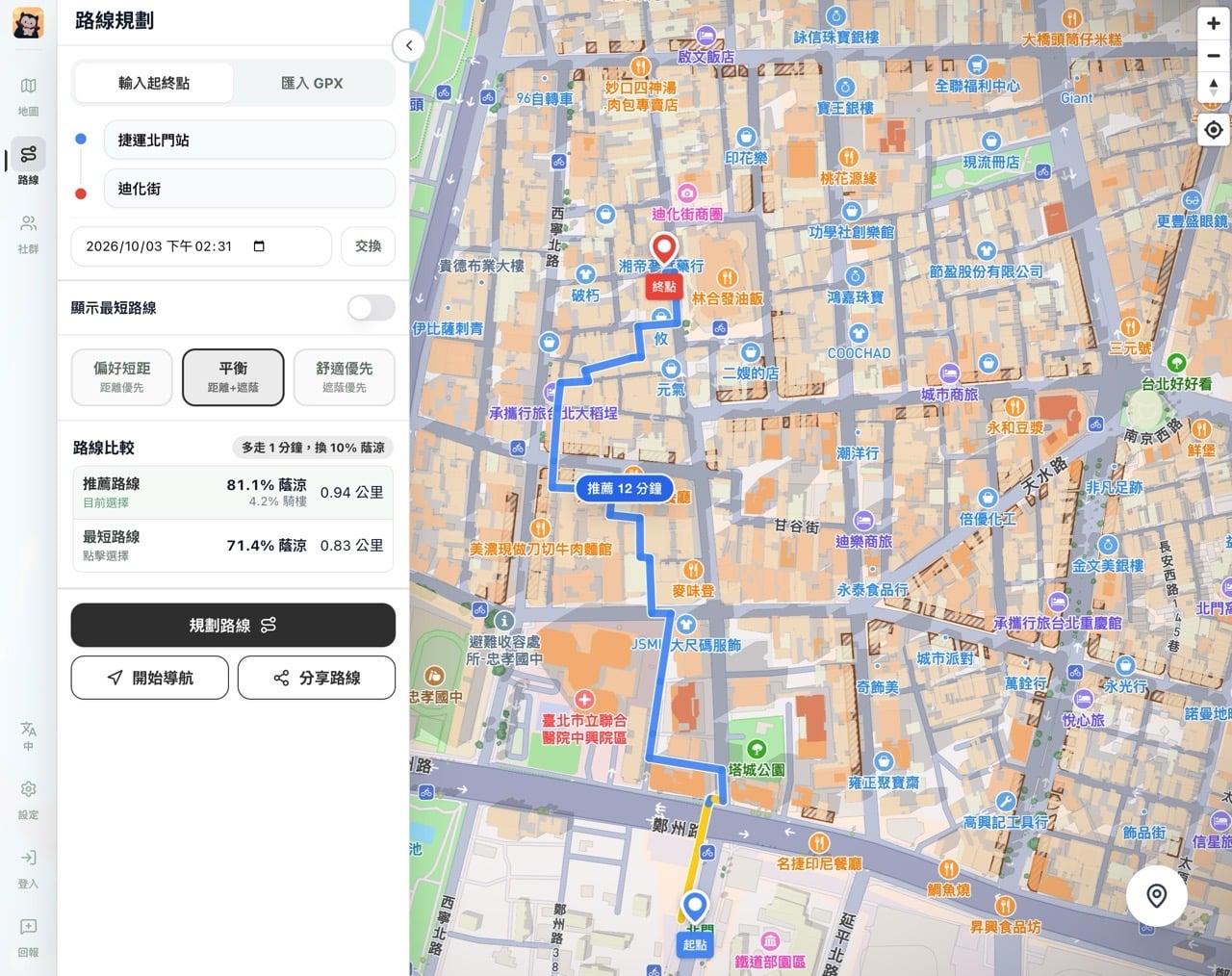Select the 最短路線 route row
The image size is (1232, 976).
tap(233, 546)
